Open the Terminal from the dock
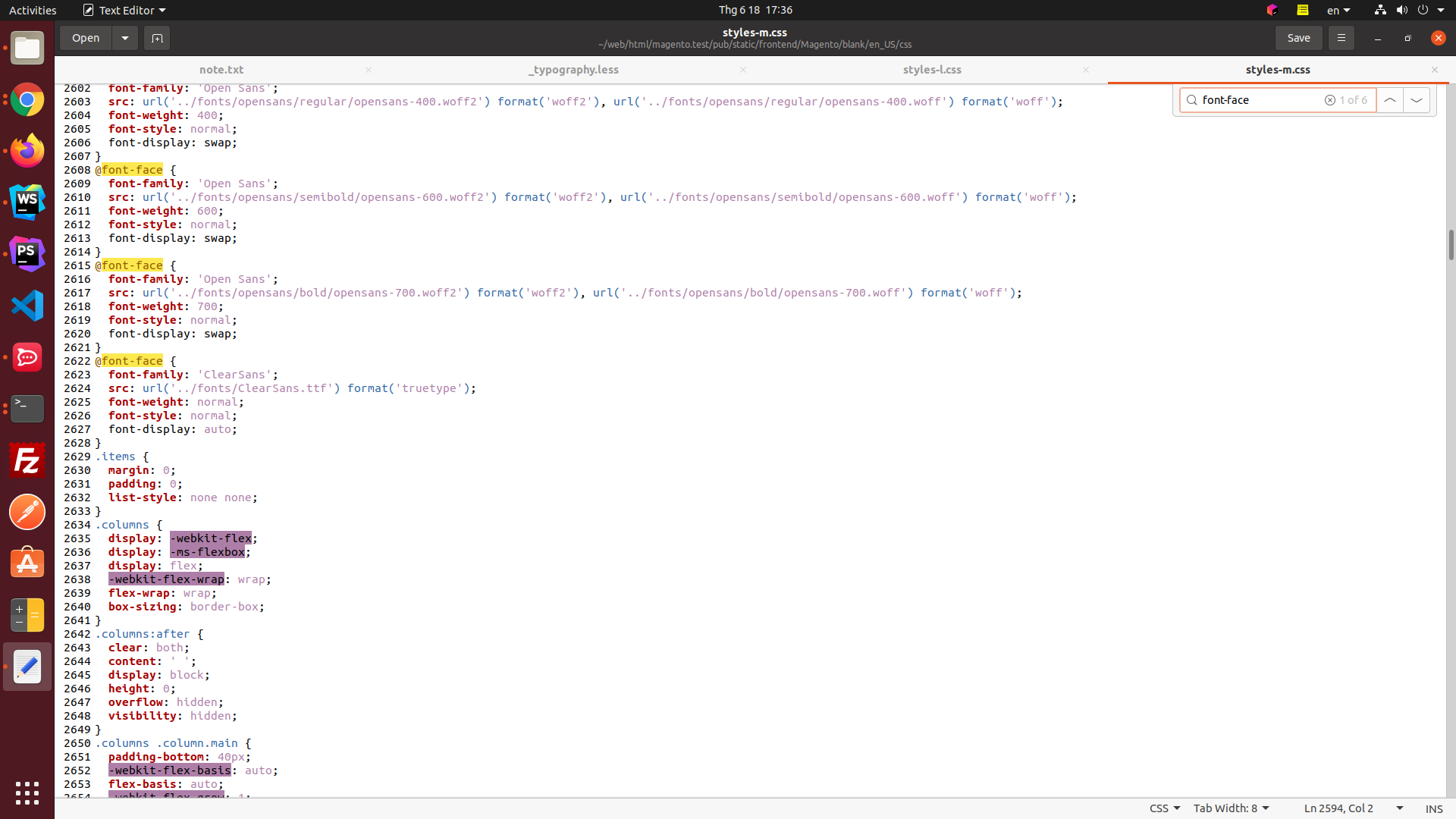The width and height of the screenshot is (1456, 819). coord(27,408)
